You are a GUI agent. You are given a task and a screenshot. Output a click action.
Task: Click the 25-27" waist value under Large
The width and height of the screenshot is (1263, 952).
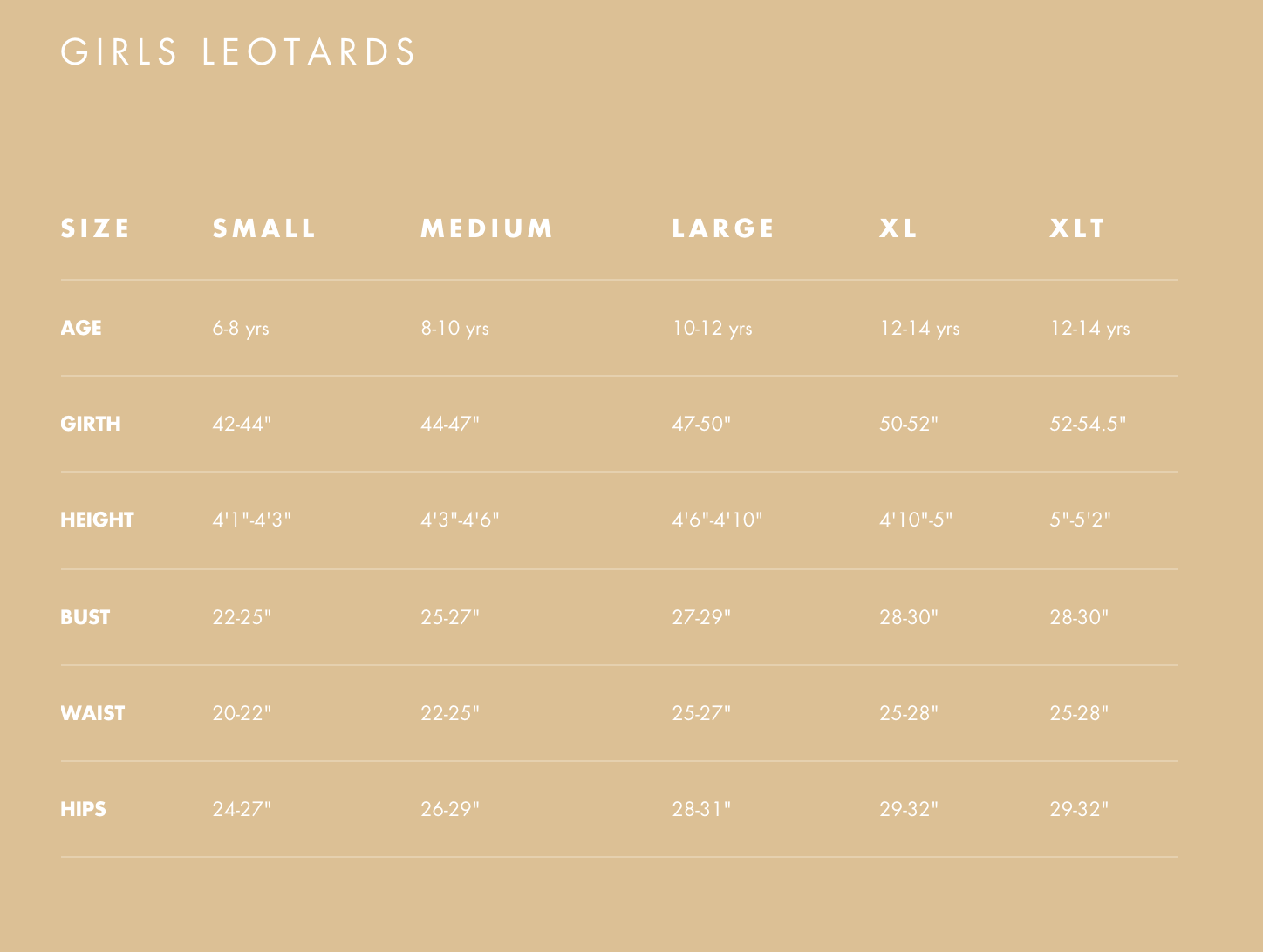701,713
